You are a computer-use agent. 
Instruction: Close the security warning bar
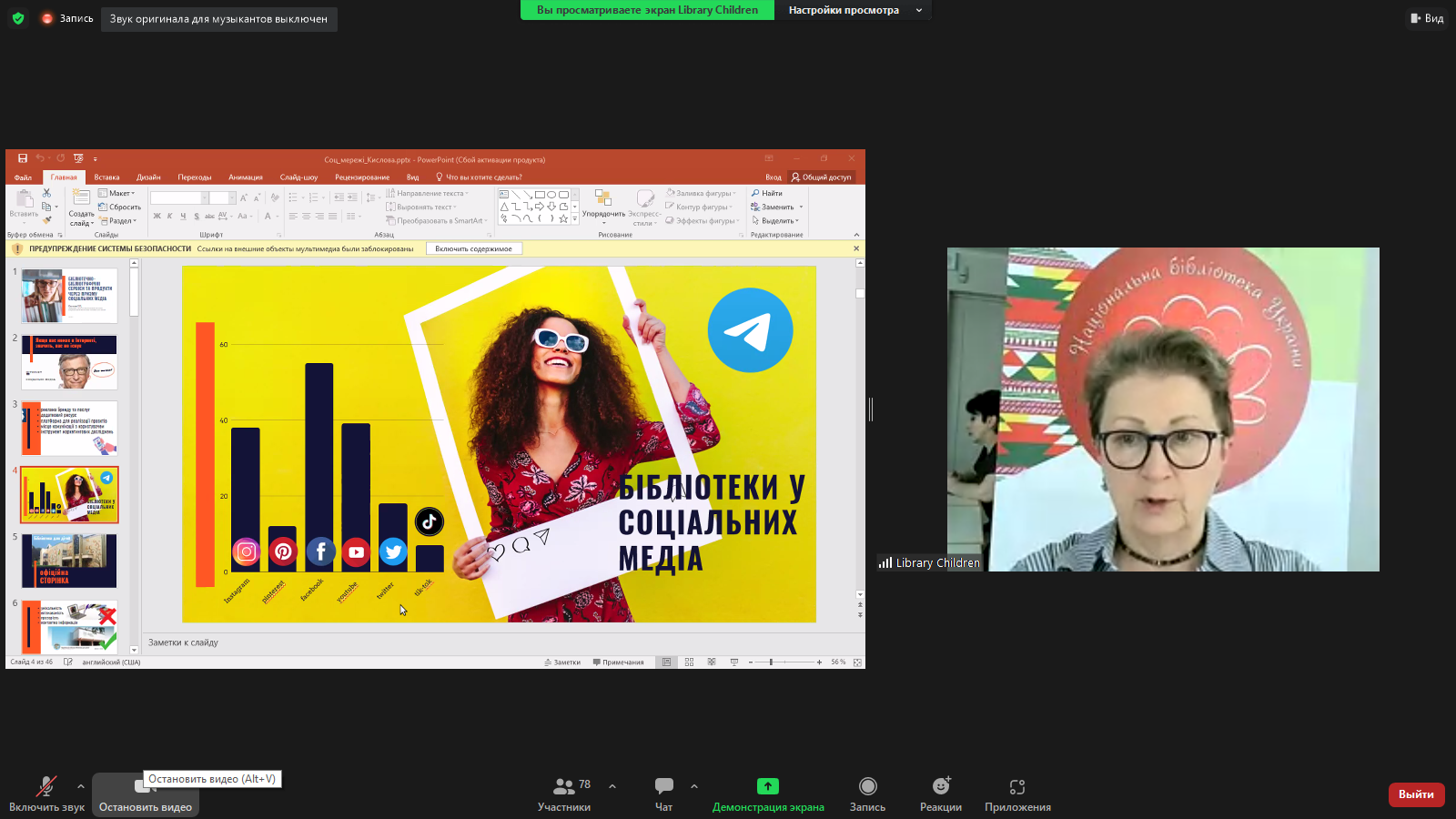(856, 248)
